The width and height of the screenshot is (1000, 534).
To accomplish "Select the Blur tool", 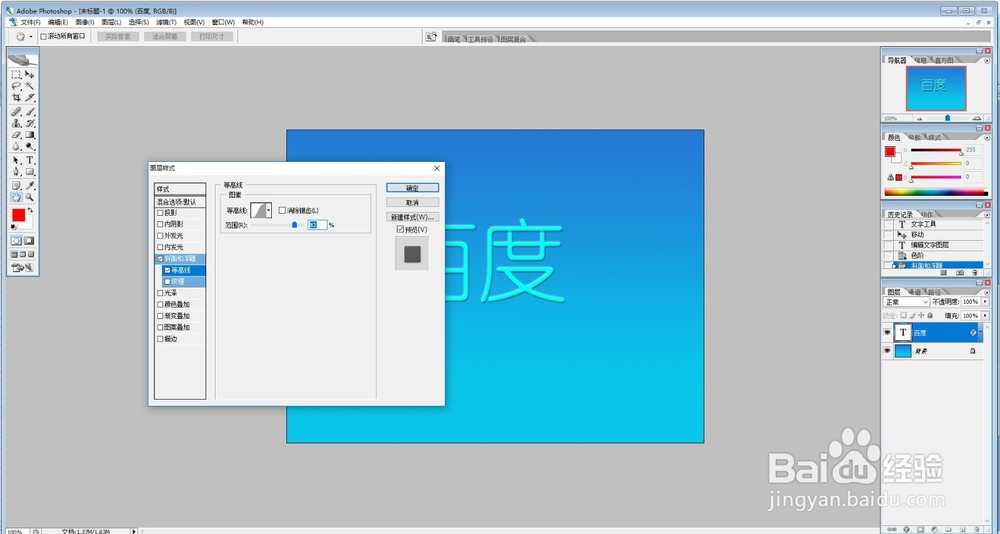I will [x=17, y=146].
